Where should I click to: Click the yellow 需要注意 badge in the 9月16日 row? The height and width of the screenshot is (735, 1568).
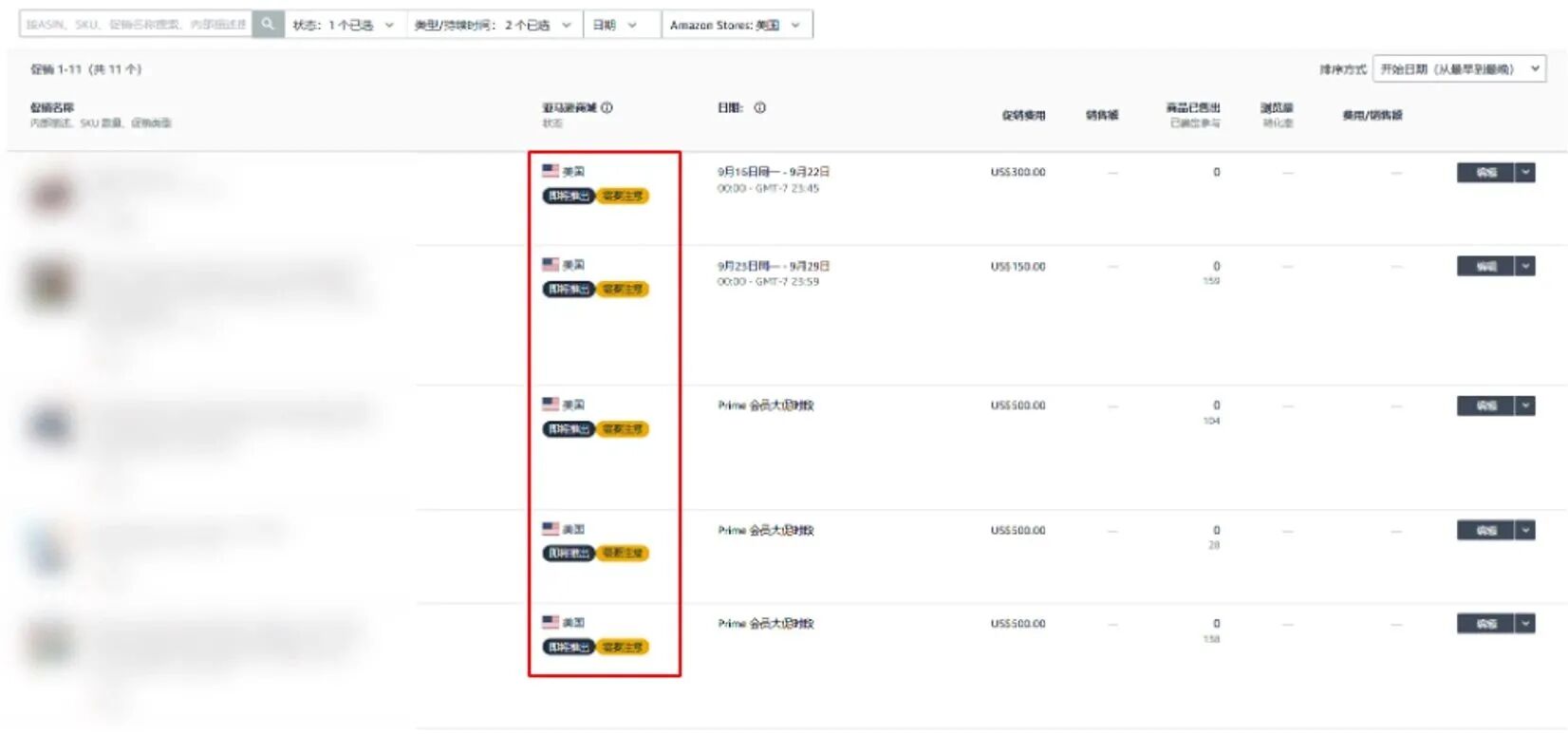click(x=623, y=196)
